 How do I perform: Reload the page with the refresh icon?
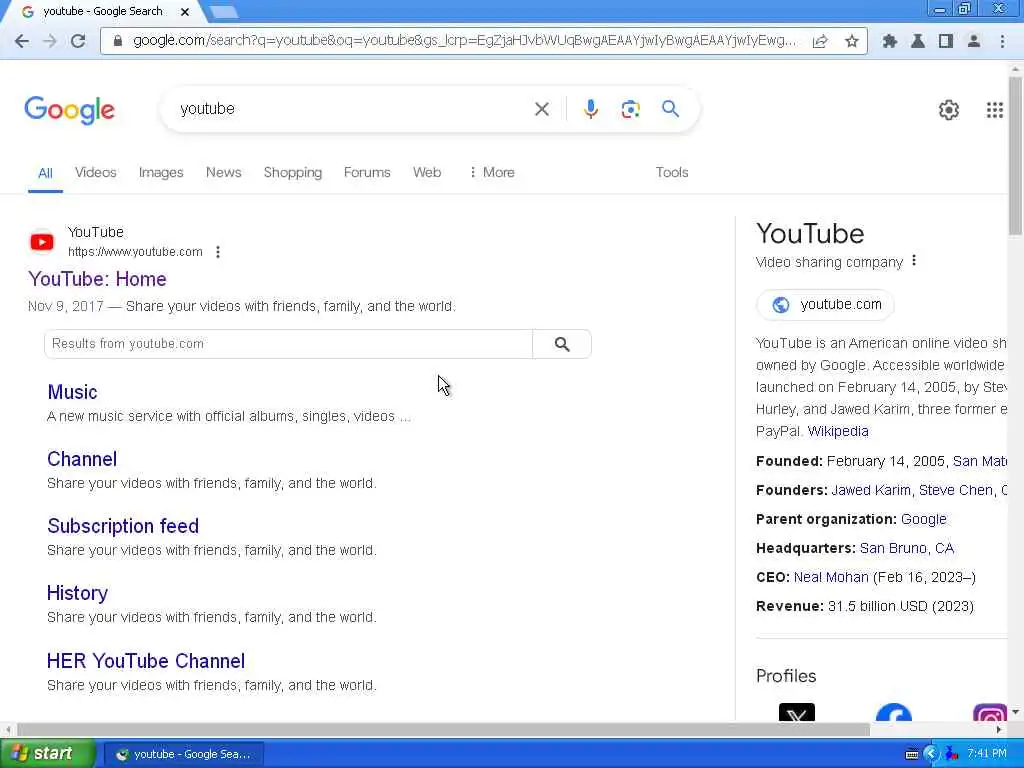[x=78, y=41]
